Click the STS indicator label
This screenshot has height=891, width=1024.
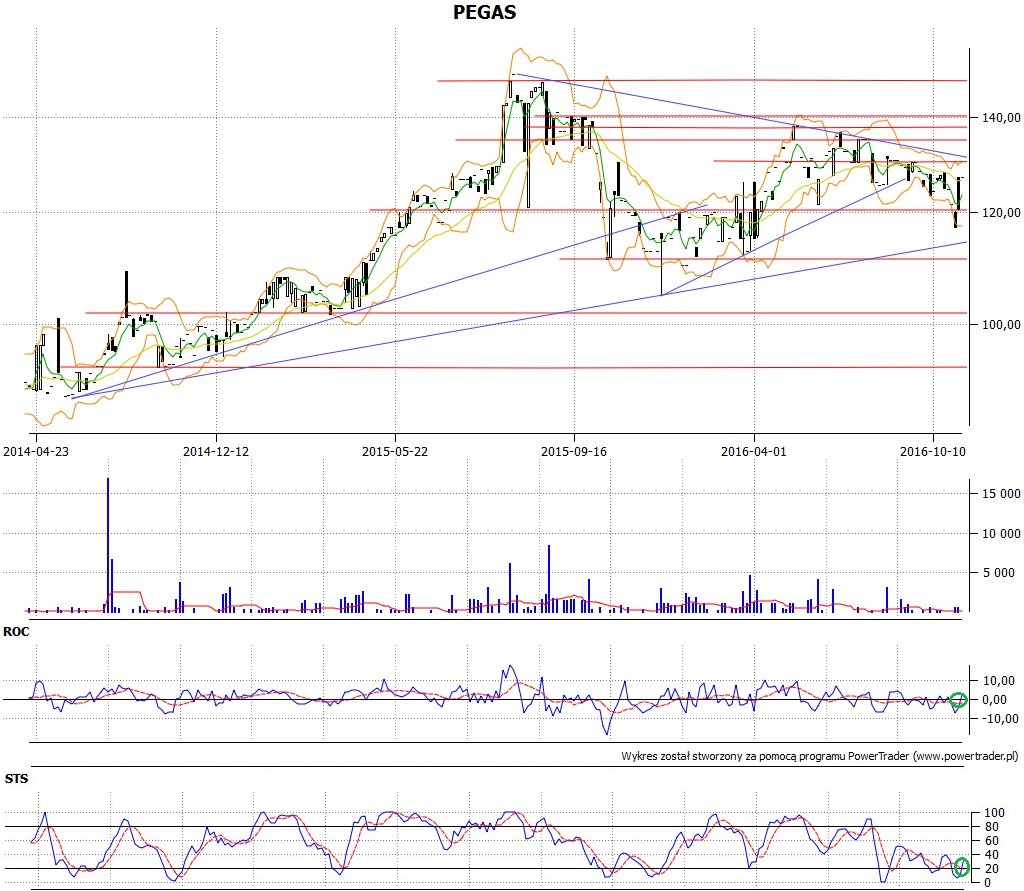coord(16,779)
